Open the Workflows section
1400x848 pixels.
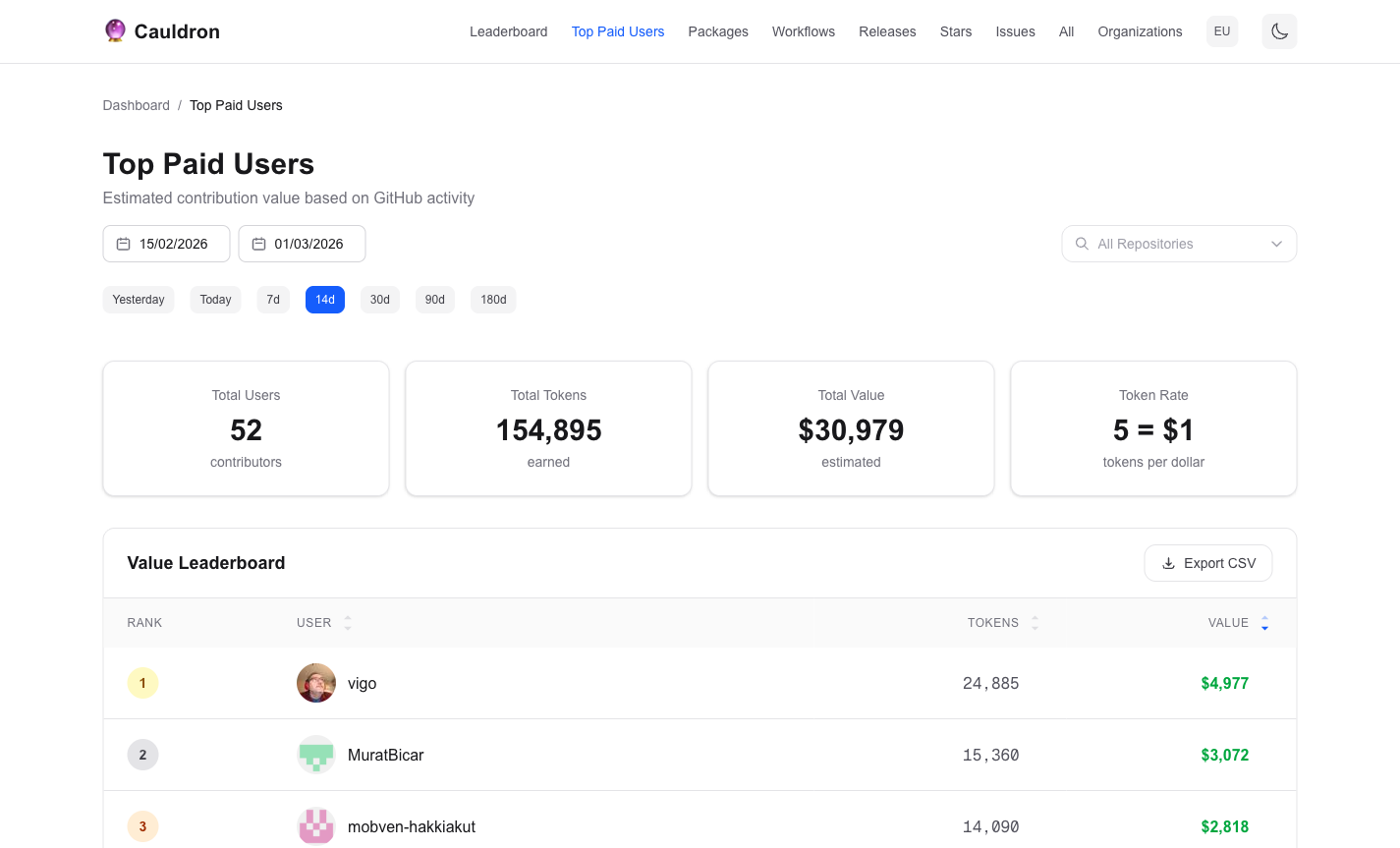[803, 31]
